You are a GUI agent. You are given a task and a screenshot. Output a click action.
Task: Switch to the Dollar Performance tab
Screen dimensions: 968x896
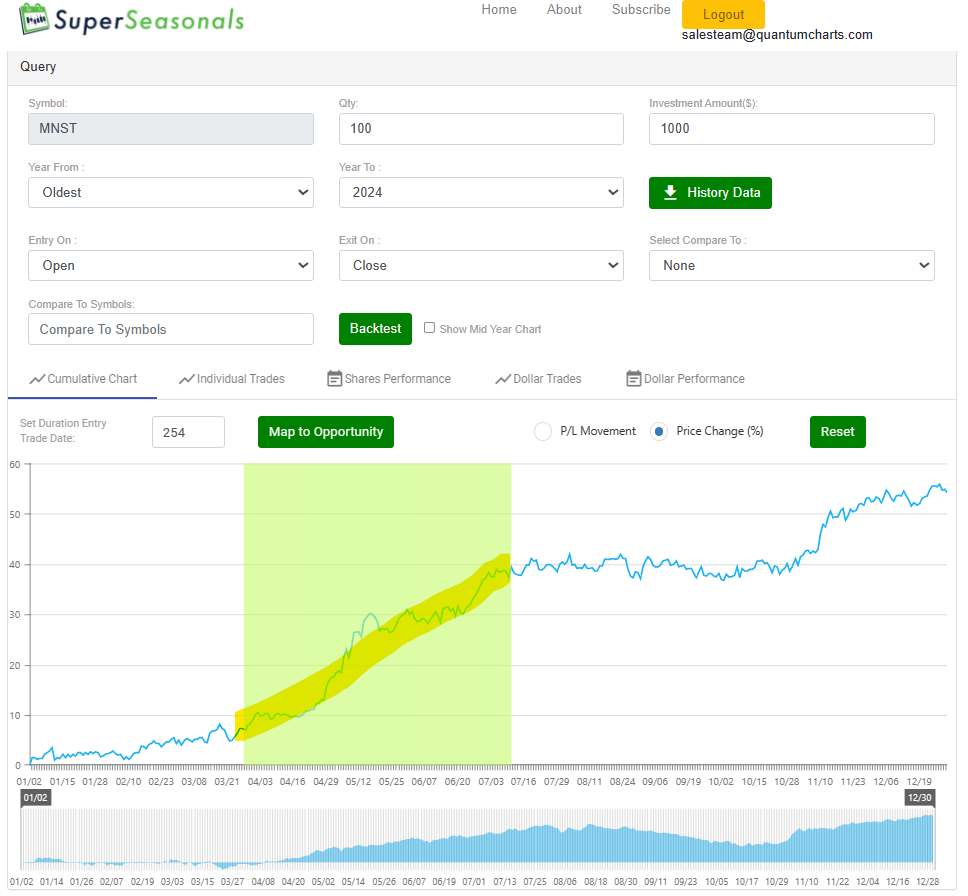[x=685, y=379]
